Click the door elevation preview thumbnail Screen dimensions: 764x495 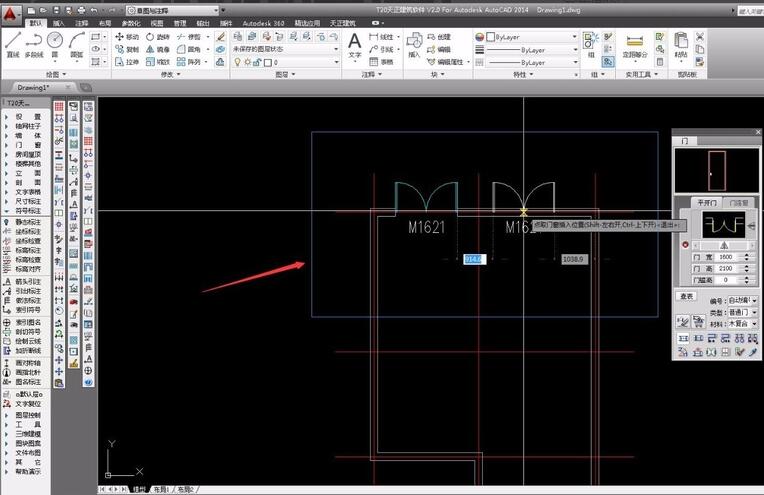click(716, 170)
